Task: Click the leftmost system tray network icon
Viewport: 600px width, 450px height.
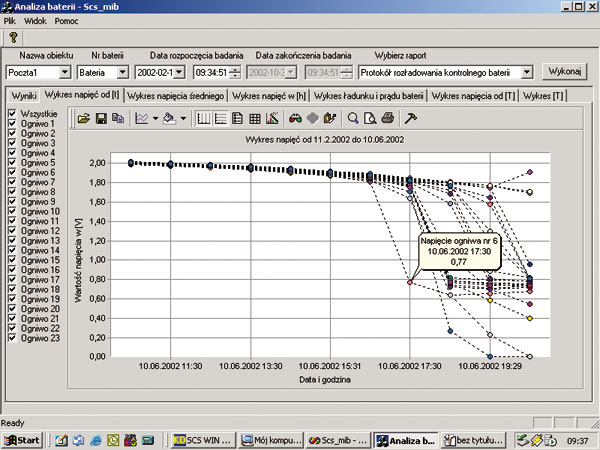Action: 522,440
